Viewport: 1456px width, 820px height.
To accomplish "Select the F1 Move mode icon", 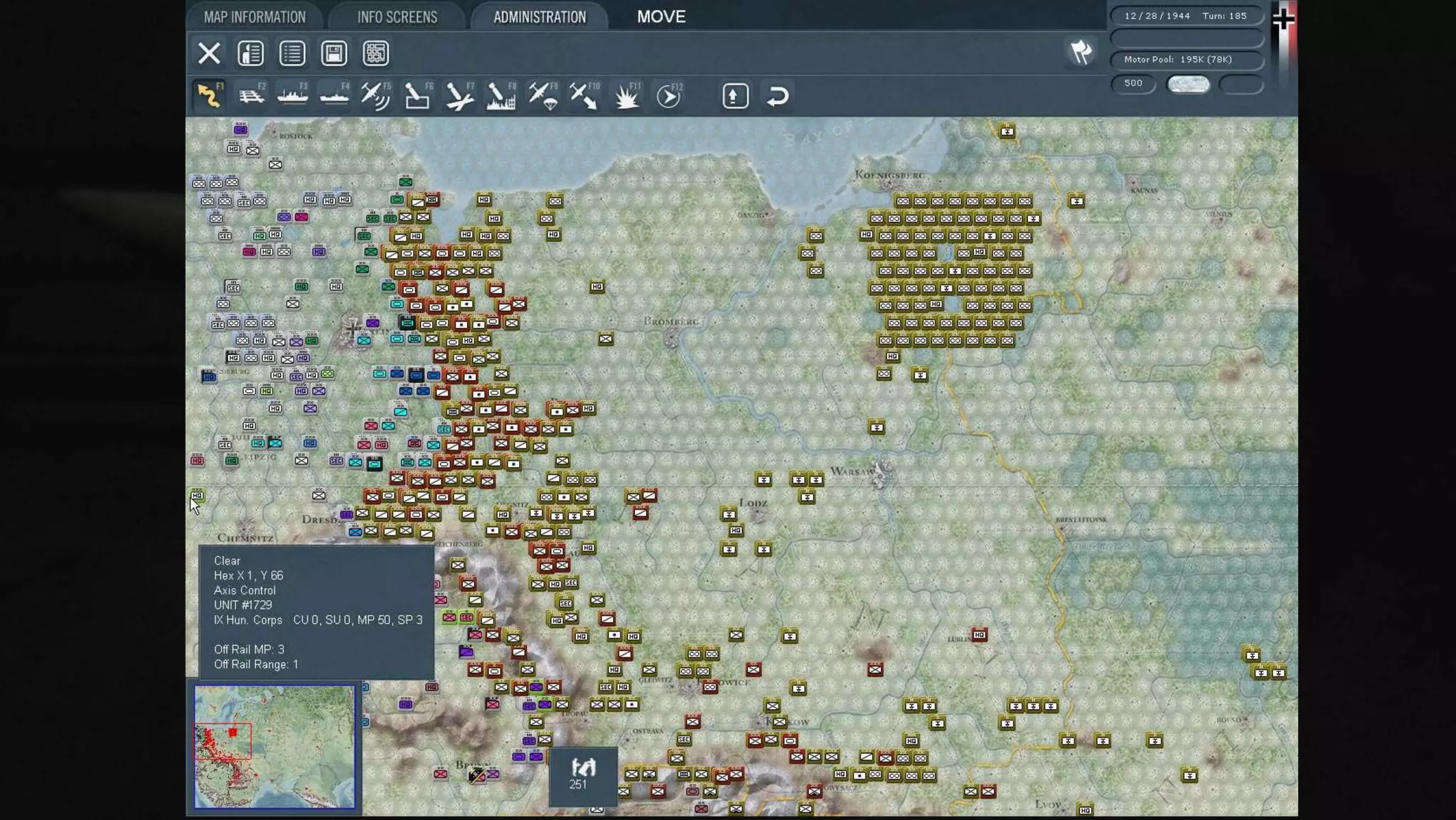I will point(208,96).
